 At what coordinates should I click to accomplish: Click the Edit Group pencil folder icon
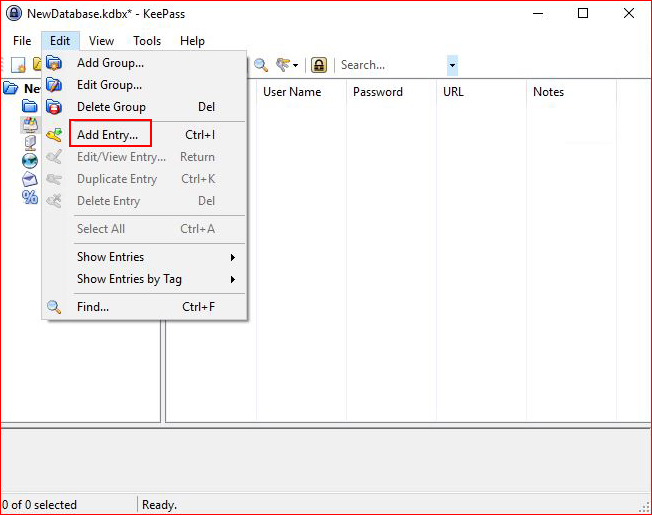[54, 85]
